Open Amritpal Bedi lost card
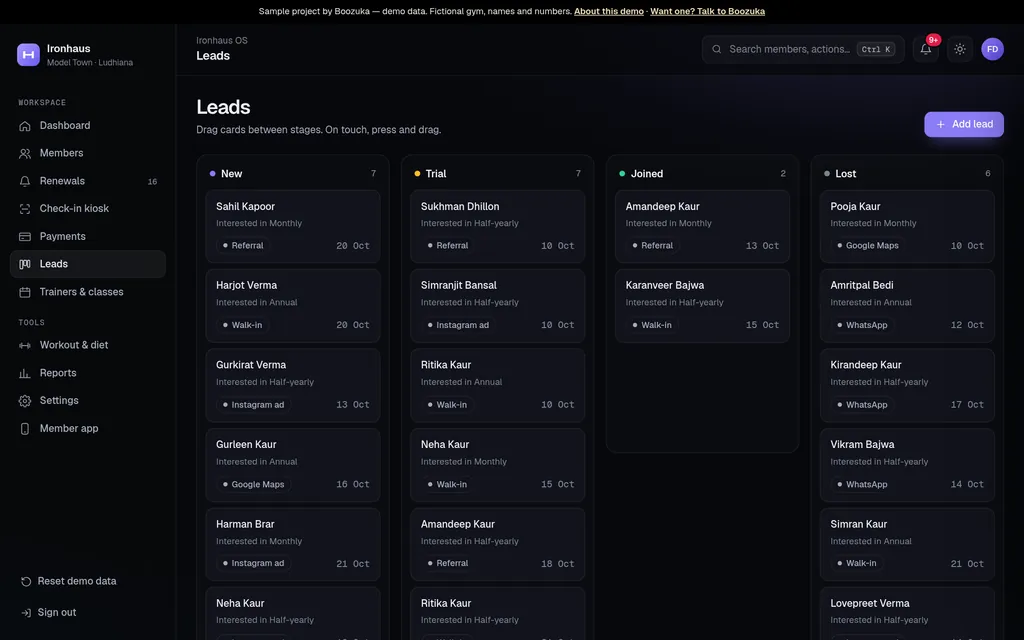1024x640 pixels. [x=907, y=306]
